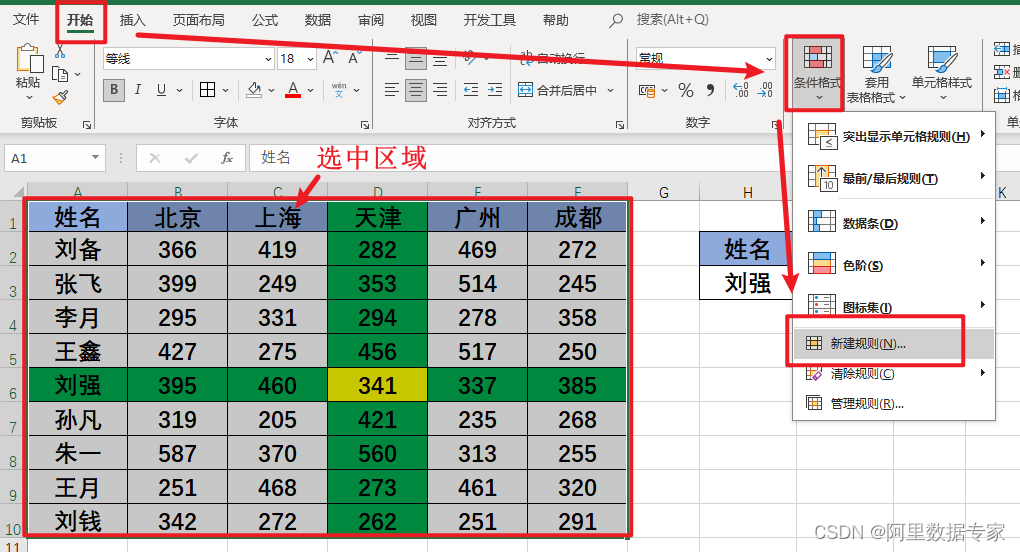Viewport: 1020px width, 552px height.
Task: Switch to the 插入 ribbon tab
Action: pyautogui.click(x=133, y=20)
